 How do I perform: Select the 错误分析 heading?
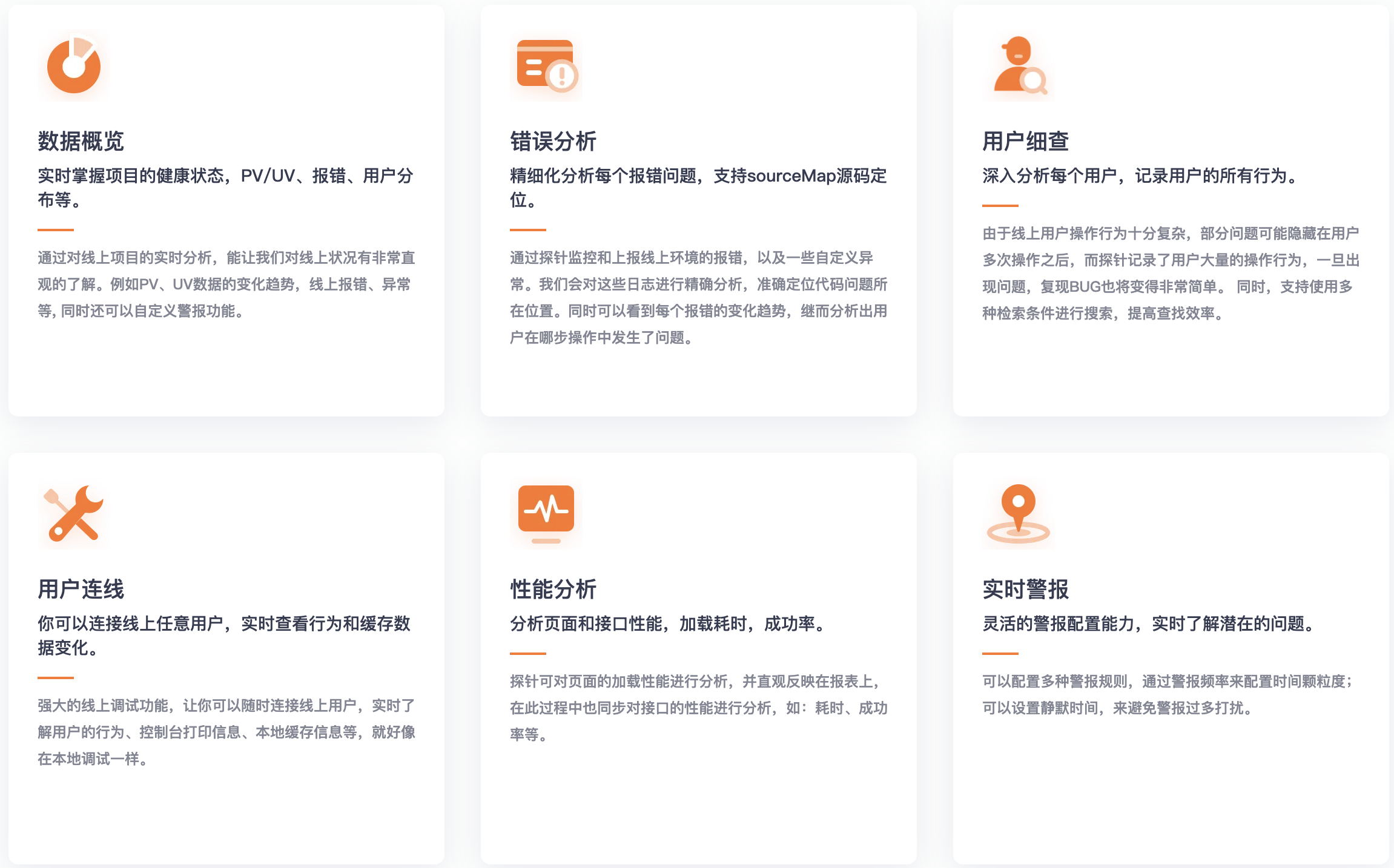point(553,141)
